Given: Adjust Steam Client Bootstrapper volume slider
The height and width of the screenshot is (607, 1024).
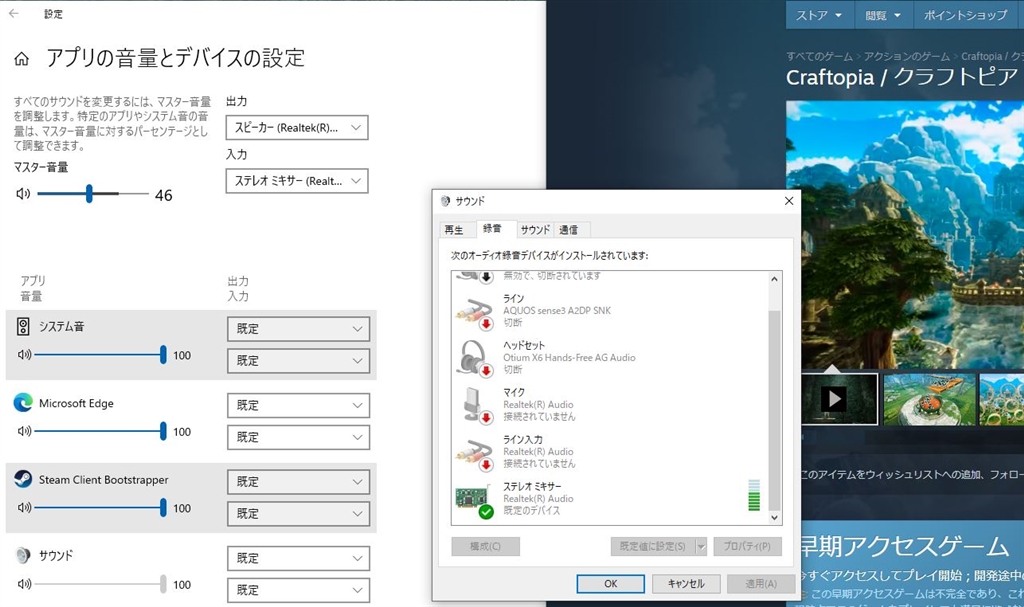Looking at the screenshot, I should [x=163, y=508].
